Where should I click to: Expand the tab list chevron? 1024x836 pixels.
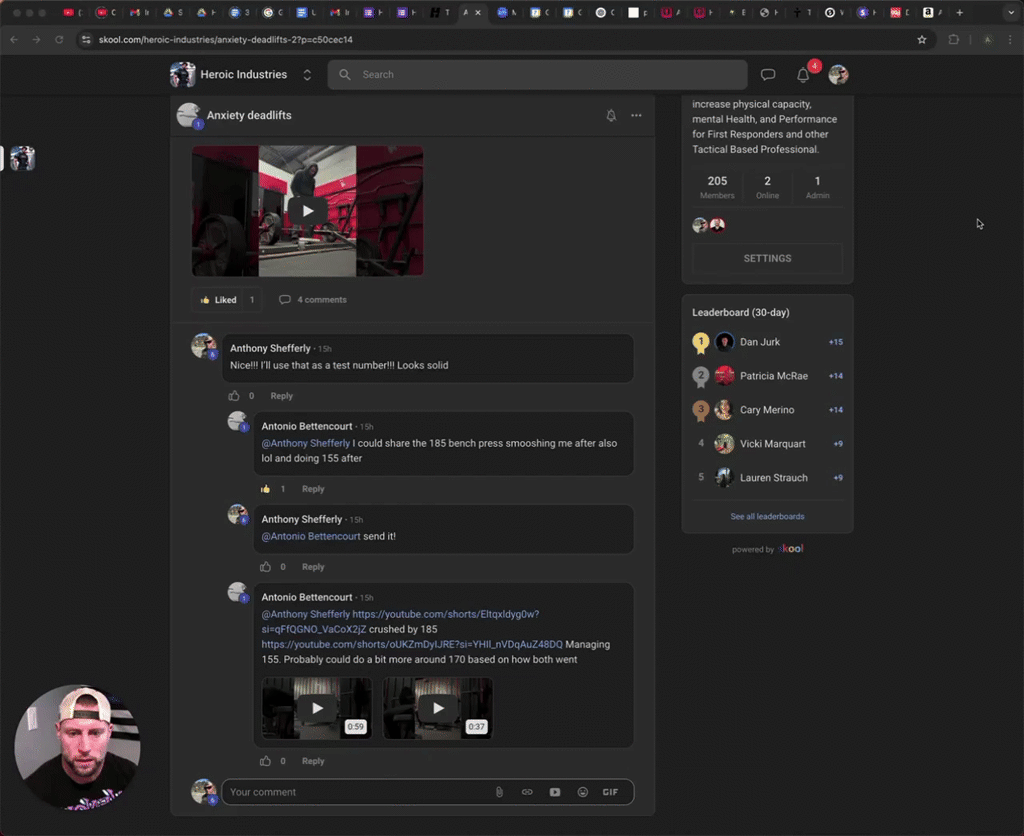click(x=1010, y=12)
